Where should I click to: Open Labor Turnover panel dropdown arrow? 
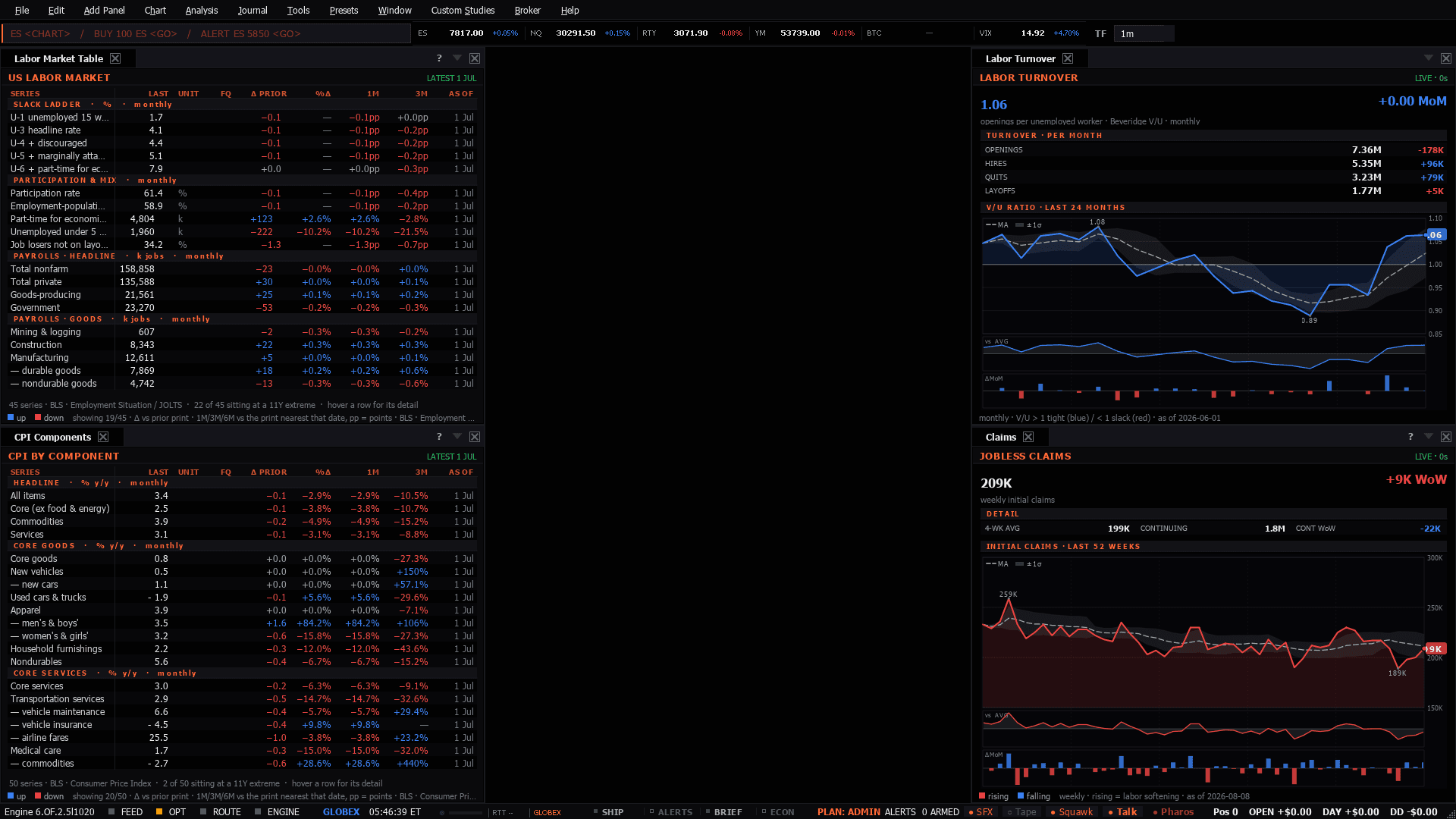[1429, 58]
